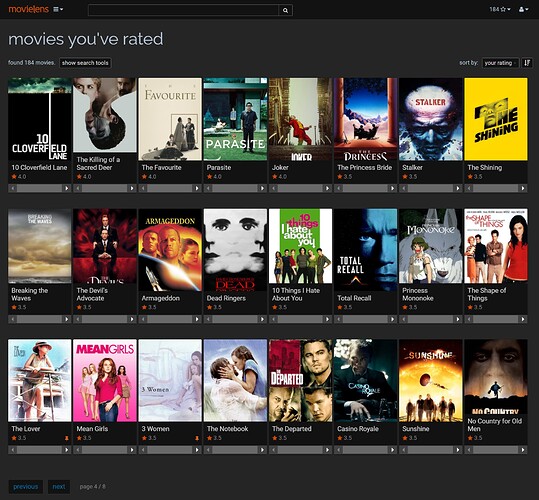The image size is (539, 500).
Task: Open 'The Shape of Things' title link
Action: coord(487,294)
